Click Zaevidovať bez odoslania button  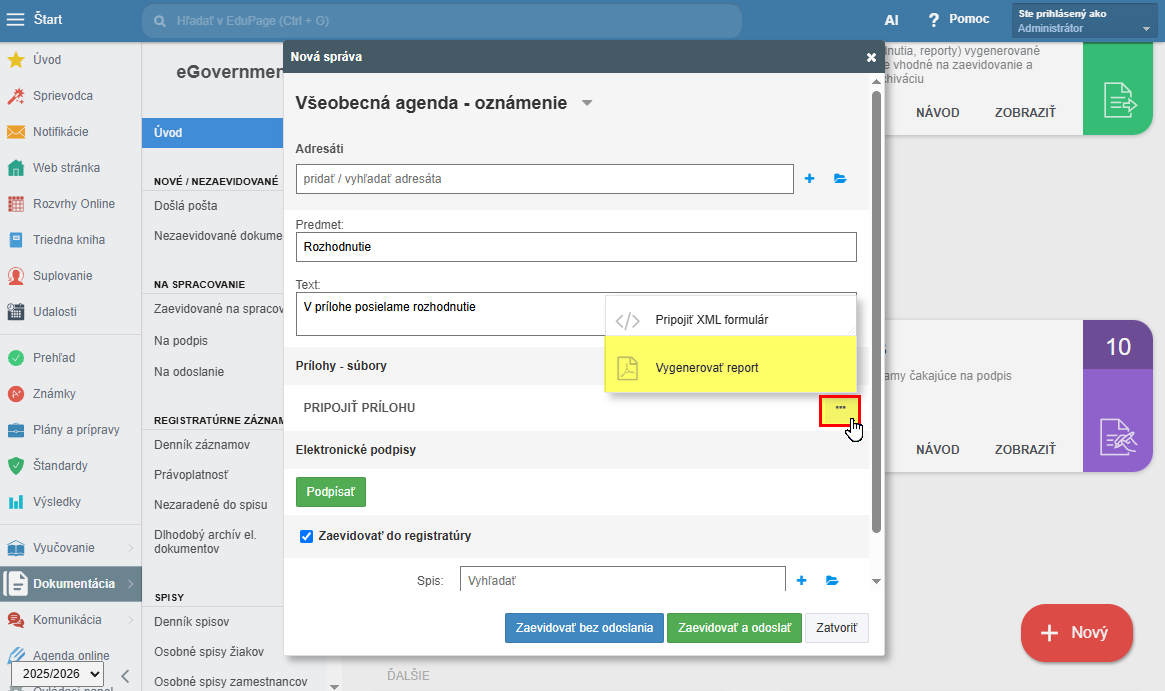(583, 628)
